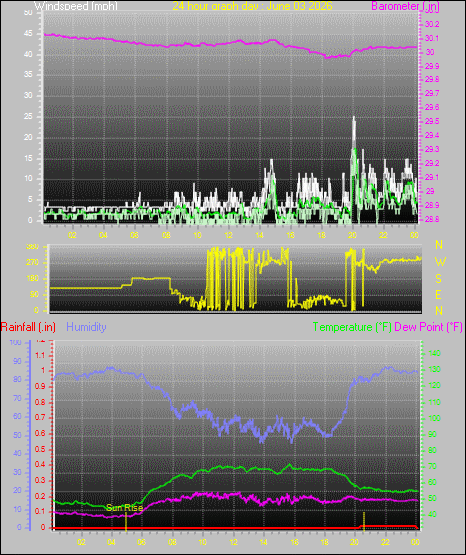This screenshot has height=555, width=466.
Task: Click the '90' wind direction axis value
Action: pyautogui.click(x=34, y=294)
